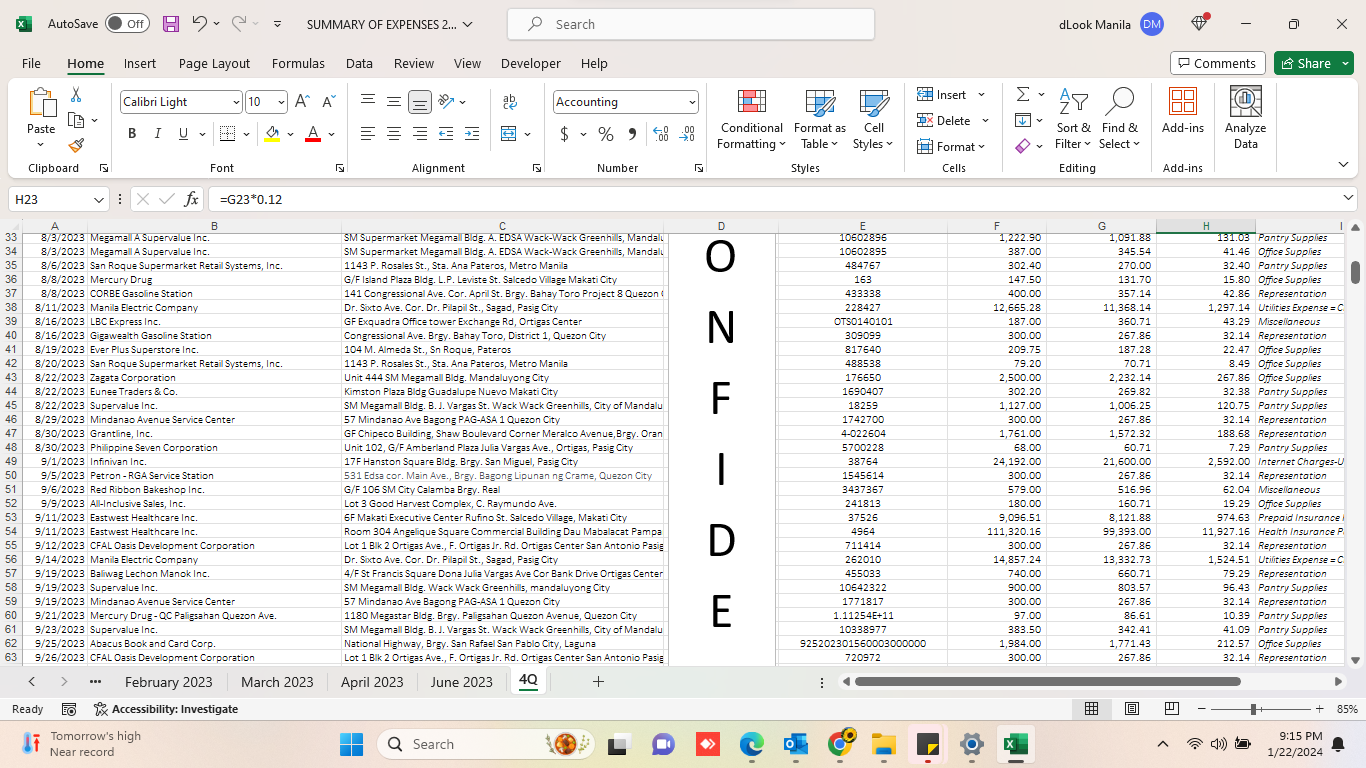Click the zoom slider handle
The height and width of the screenshot is (768, 1366).
click(x=1253, y=709)
